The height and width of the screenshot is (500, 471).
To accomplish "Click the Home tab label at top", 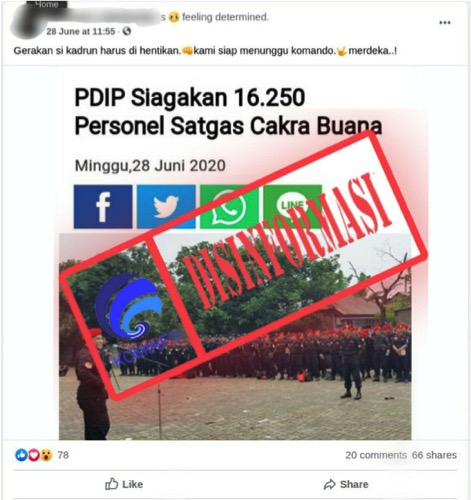I will [x=47, y=4].
